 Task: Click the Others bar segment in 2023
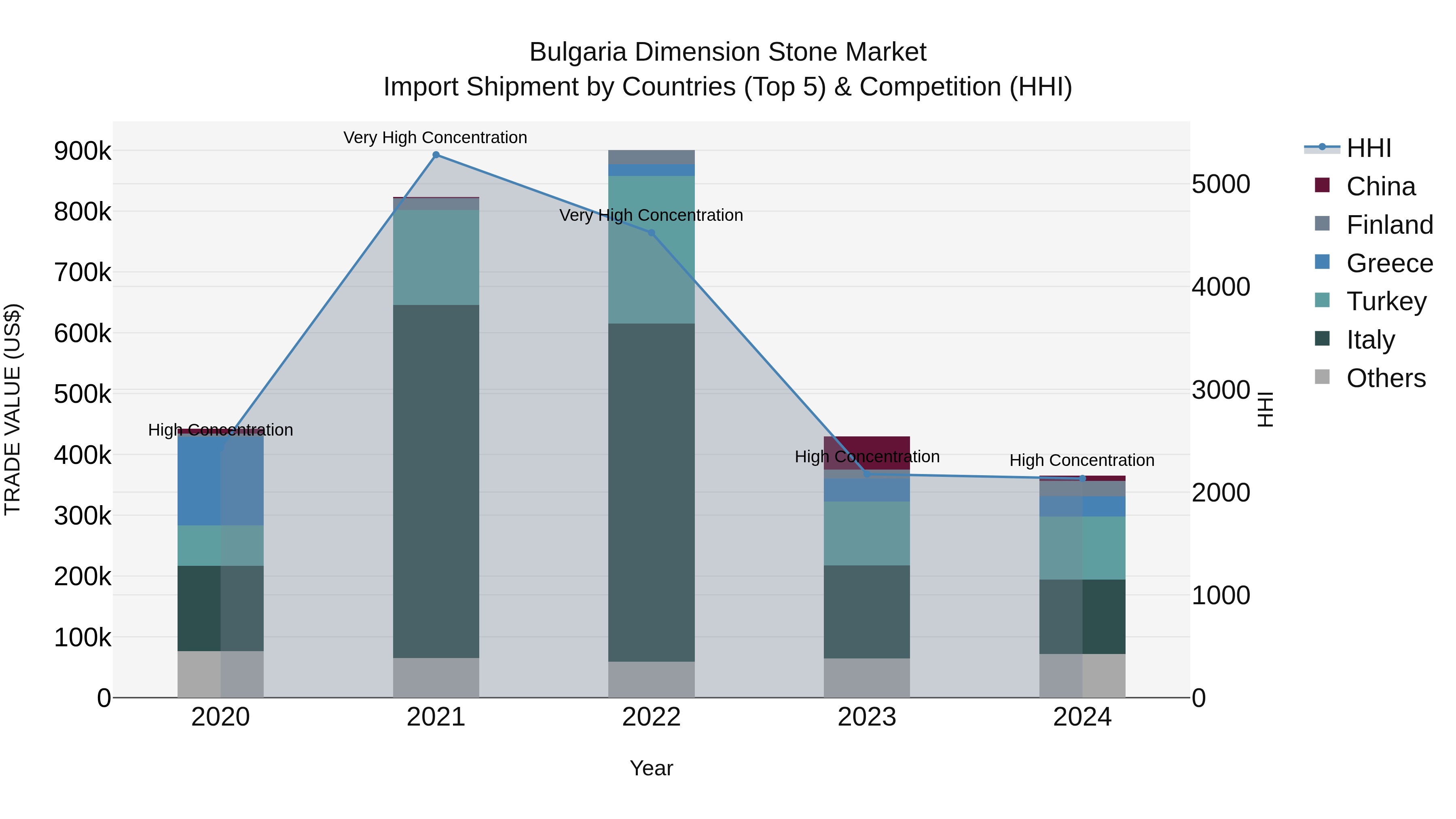click(867, 678)
